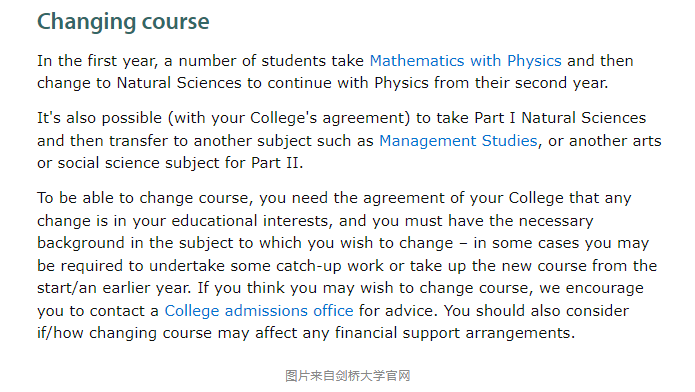This screenshot has width=695, height=392.
Task: Click the paragraph starting 'In the first year'
Action: click(335, 72)
